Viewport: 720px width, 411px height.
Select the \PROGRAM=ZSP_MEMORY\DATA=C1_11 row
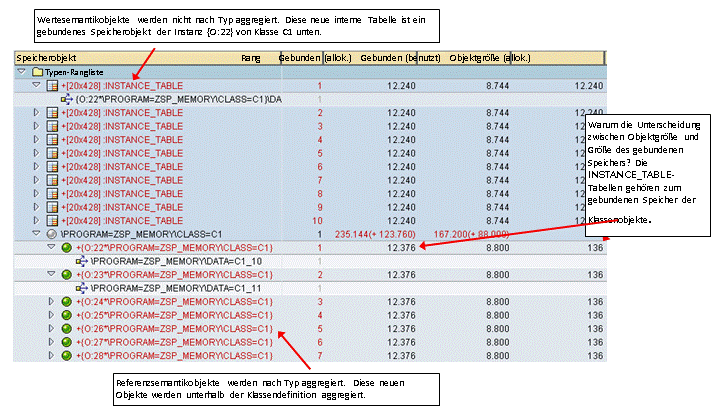(x=176, y=288)
